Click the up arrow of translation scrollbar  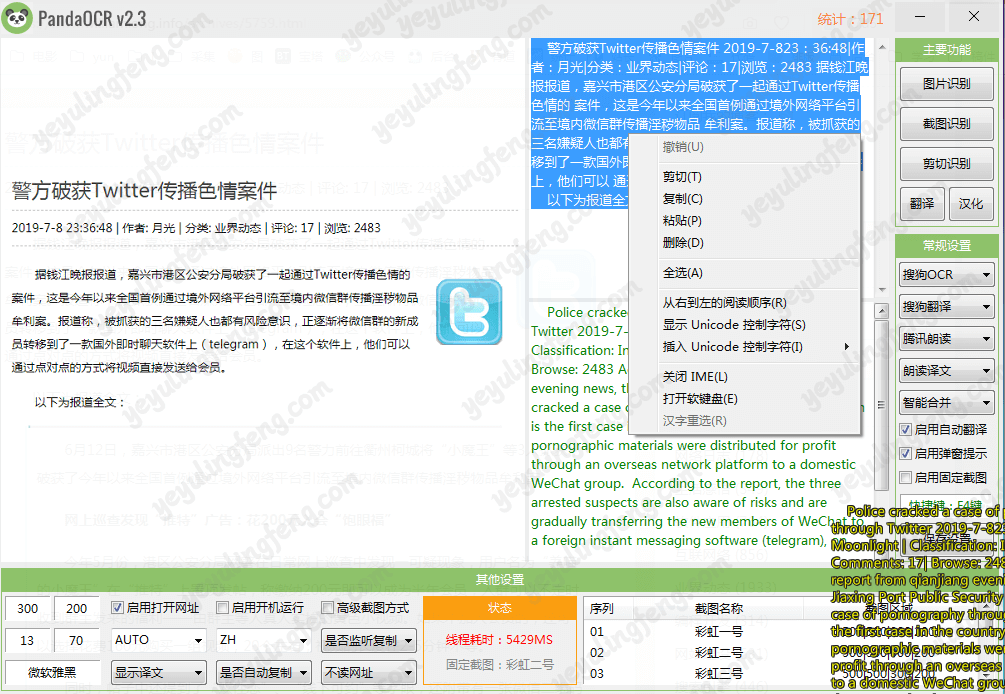(882, 311)
